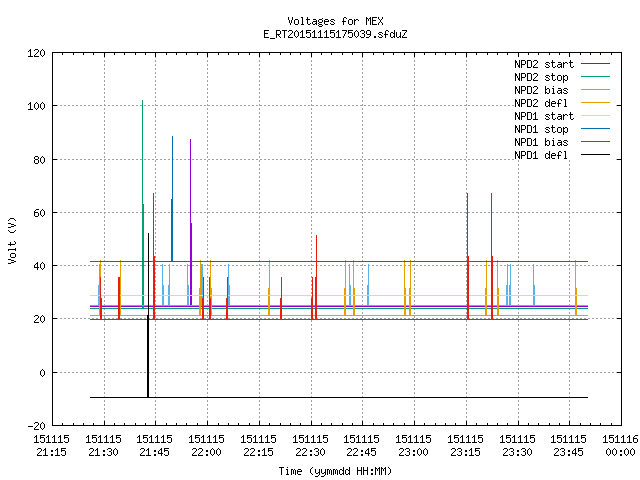Click the file name E_RT20151115175039.sfduZ
Viewport: 640px width, 480px height.
(x=335, y=34)
